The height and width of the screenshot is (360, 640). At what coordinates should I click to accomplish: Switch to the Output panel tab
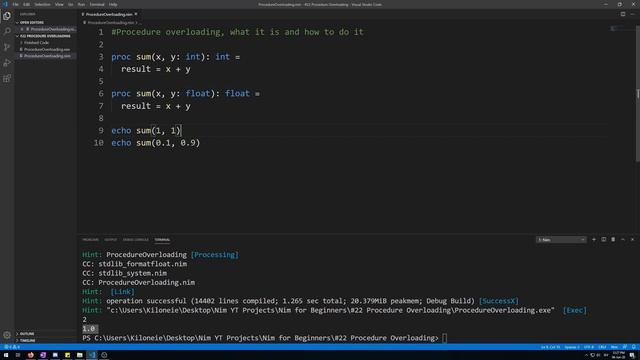pos(110,240)
